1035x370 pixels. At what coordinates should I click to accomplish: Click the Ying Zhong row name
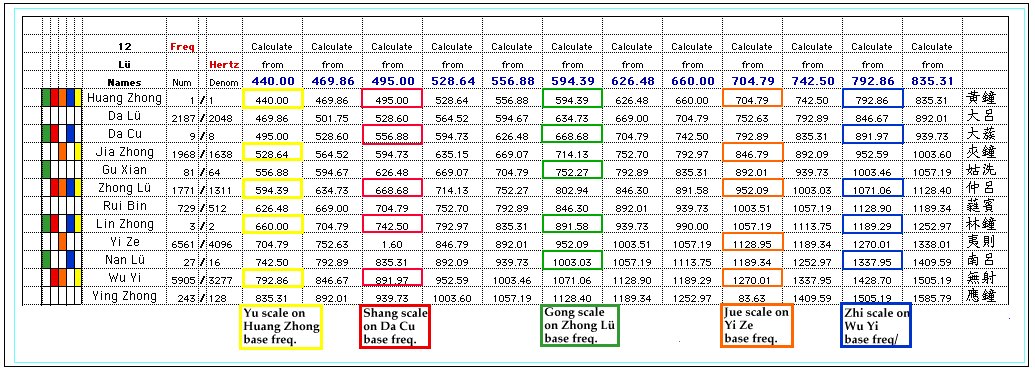click(125, 295)
